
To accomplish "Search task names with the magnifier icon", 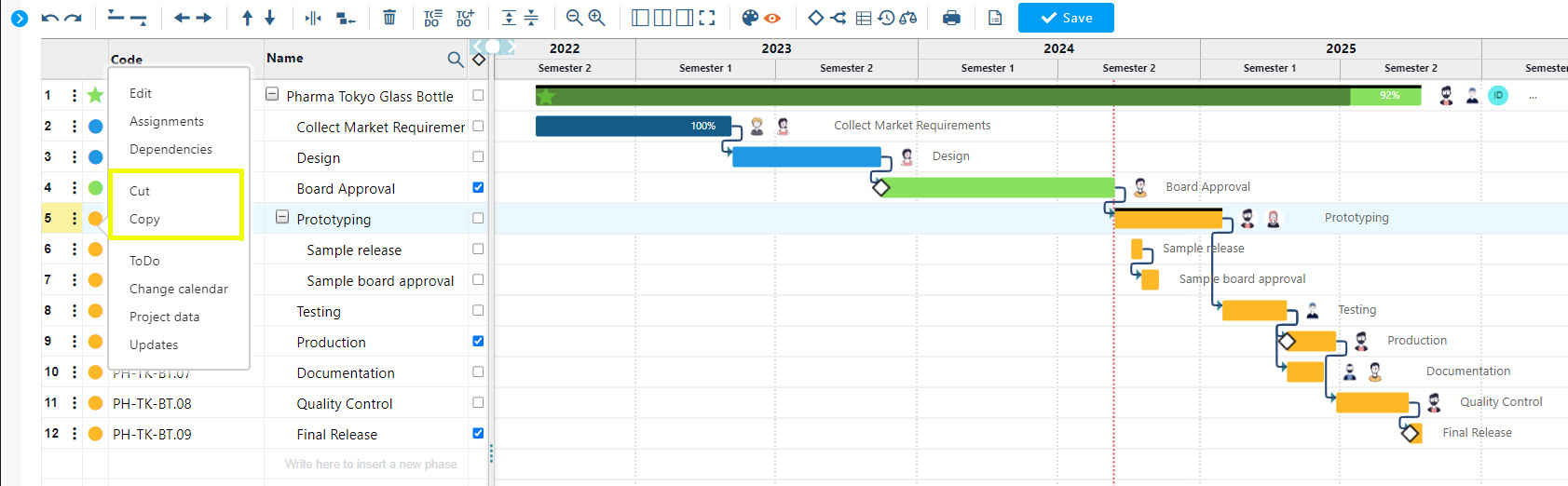I will pos(456,60).
